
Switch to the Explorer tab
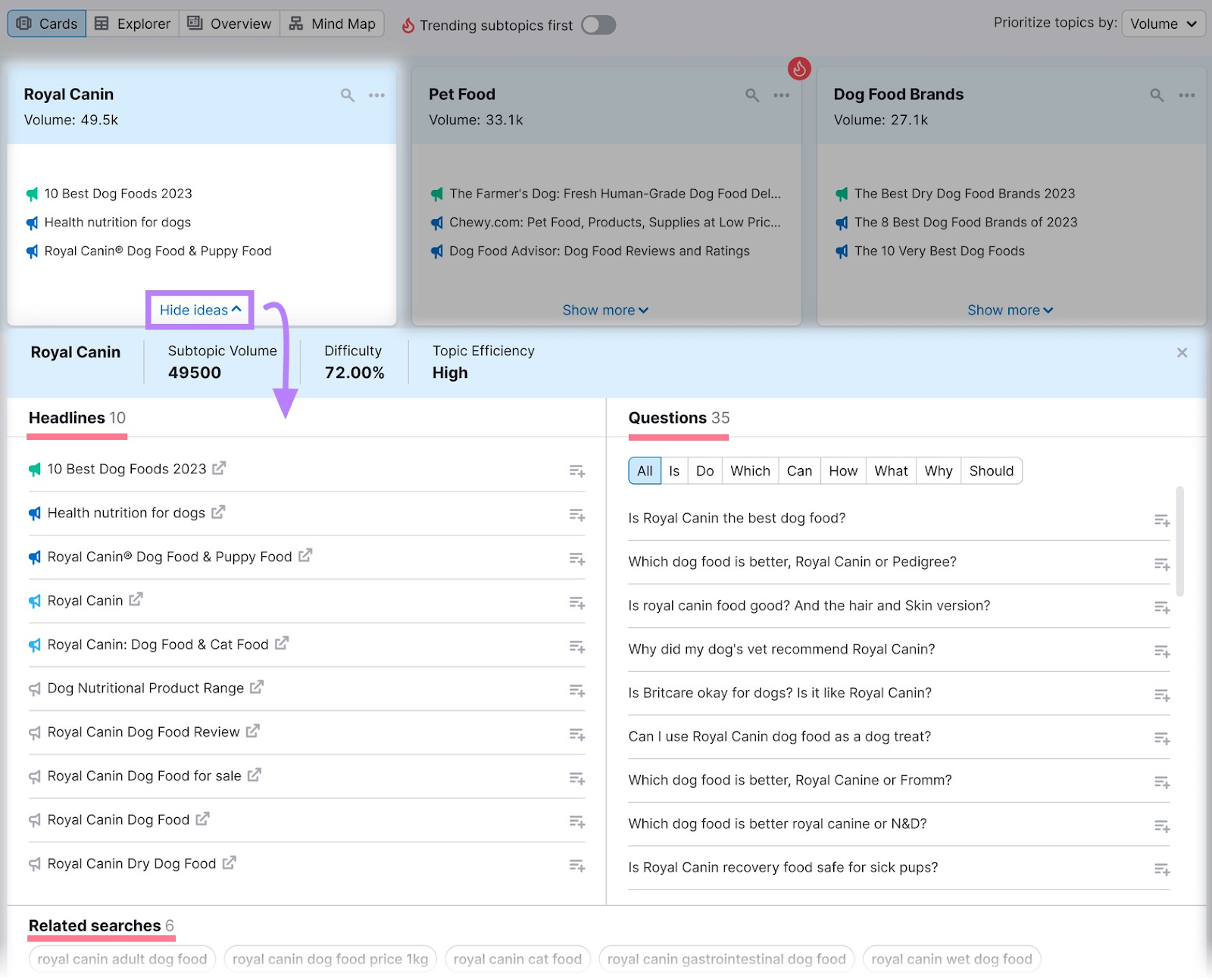(x=133, y=23)
